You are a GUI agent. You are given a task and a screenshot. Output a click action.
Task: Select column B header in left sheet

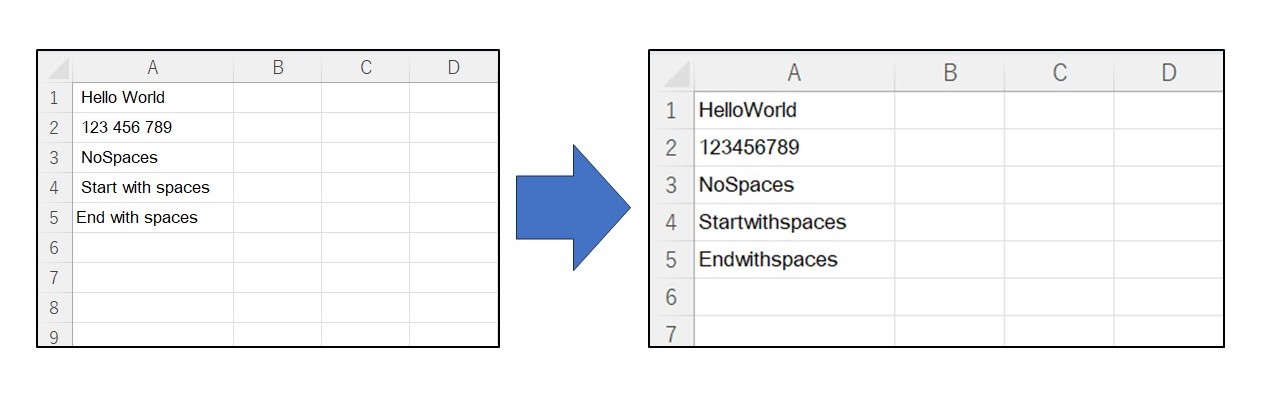[278, 67]
